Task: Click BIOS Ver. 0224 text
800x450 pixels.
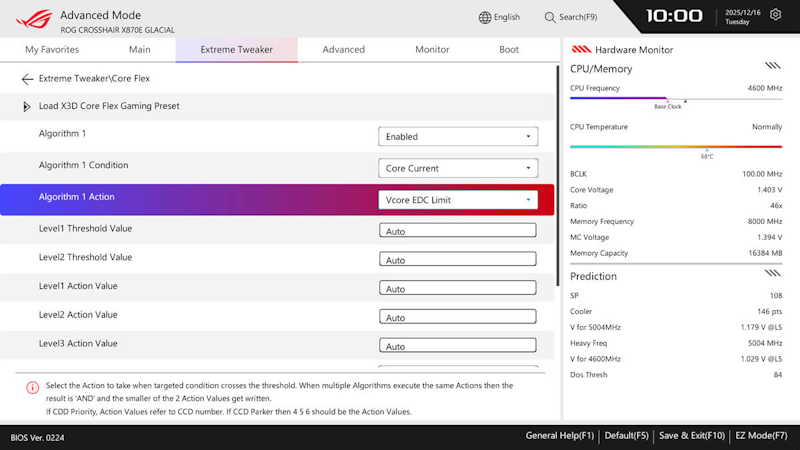Action: 37,438
